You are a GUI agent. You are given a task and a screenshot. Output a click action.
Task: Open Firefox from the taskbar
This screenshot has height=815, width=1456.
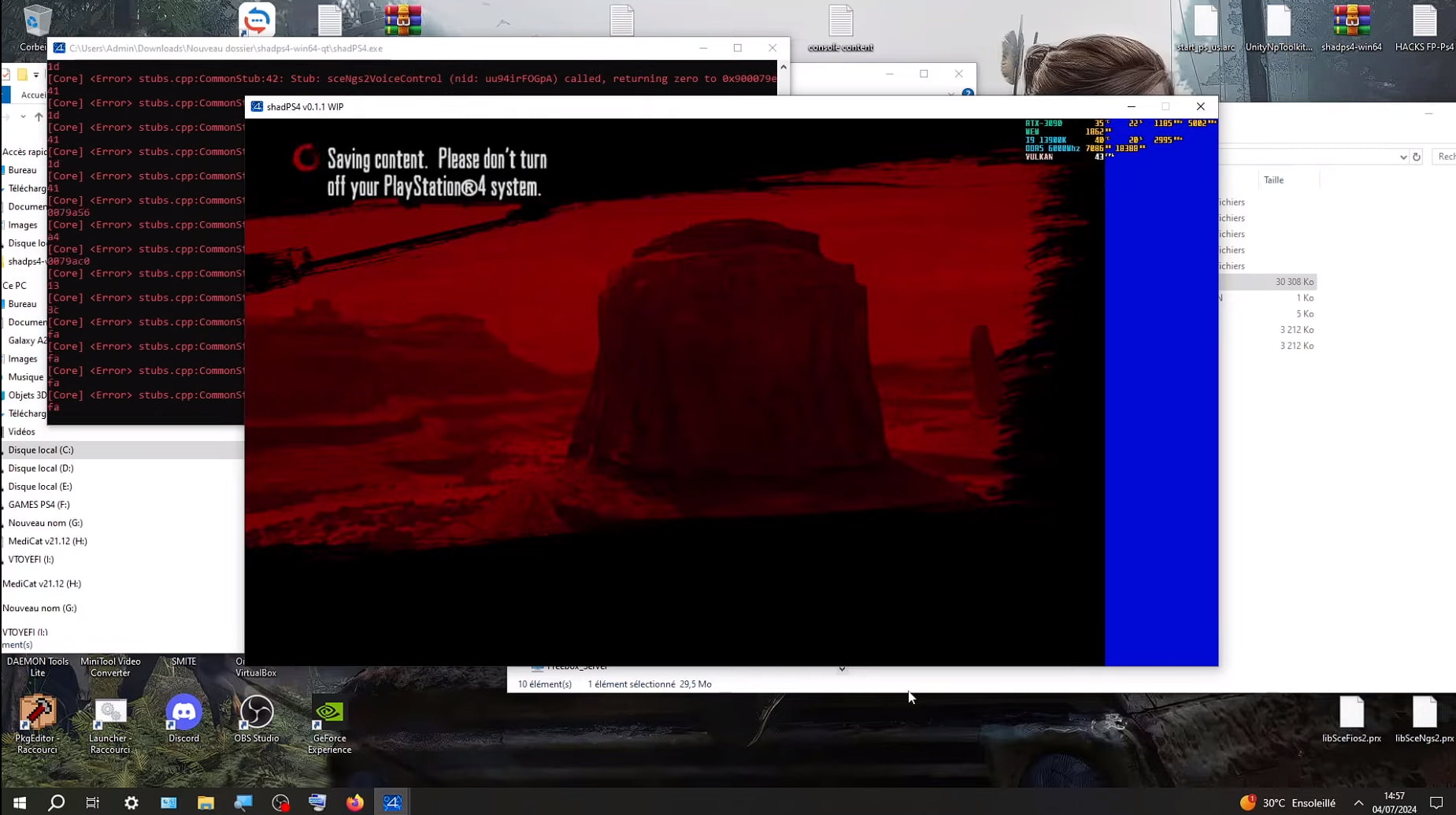click(355, 802)
